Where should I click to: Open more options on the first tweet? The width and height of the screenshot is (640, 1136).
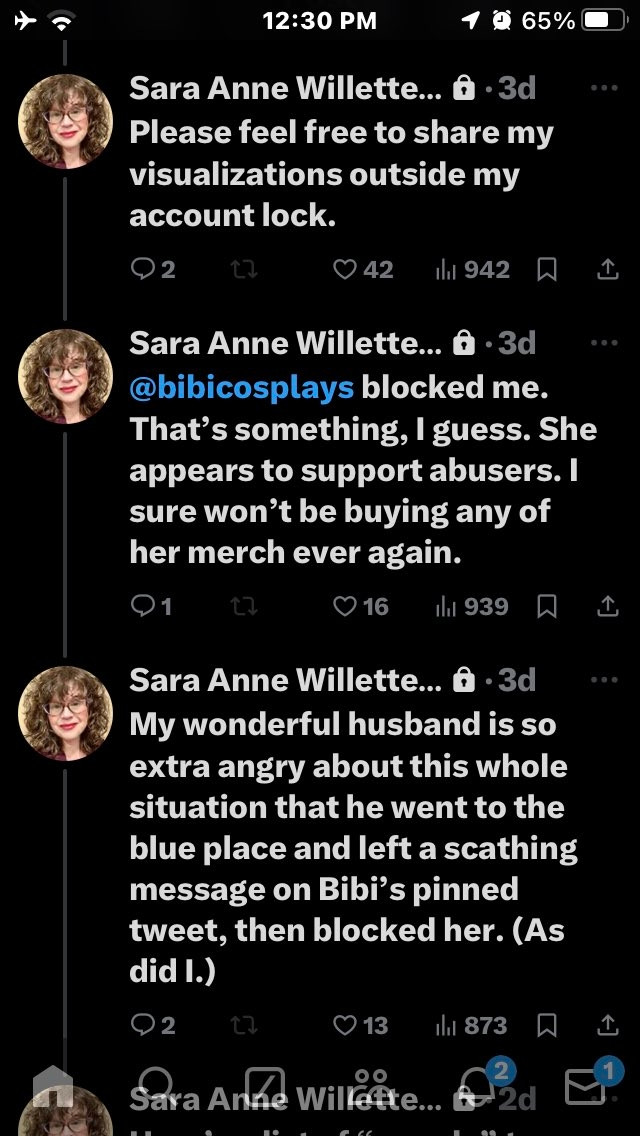(604, 88)
